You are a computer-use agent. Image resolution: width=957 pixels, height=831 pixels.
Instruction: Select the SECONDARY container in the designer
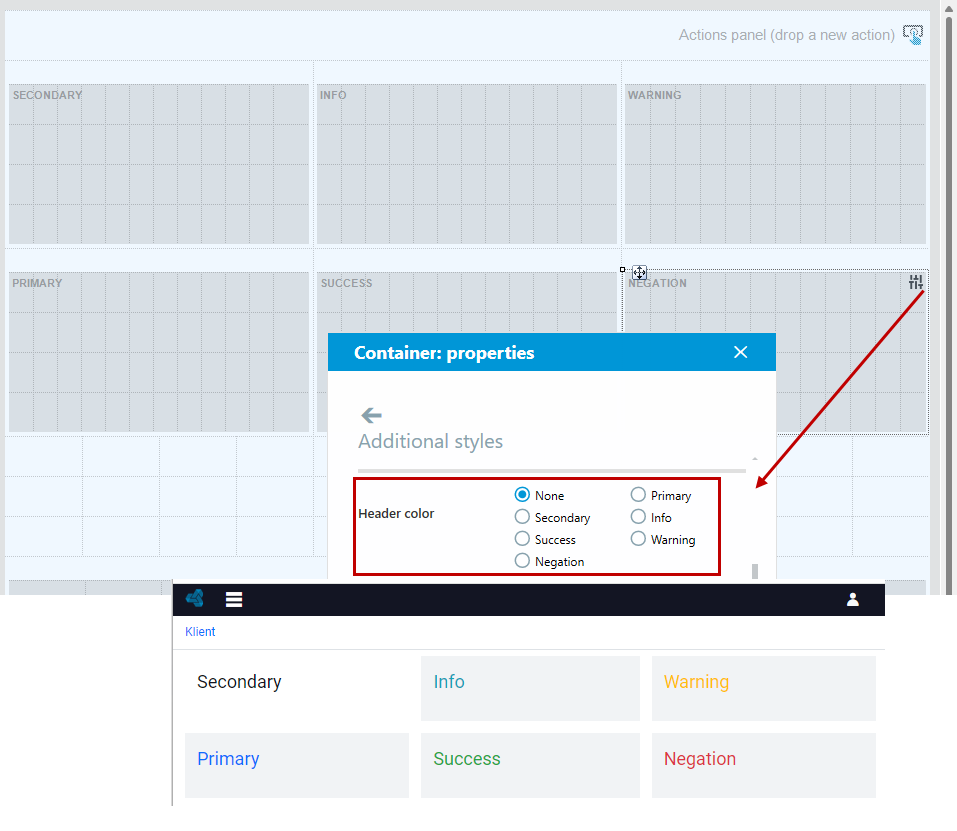coord(159,164)
